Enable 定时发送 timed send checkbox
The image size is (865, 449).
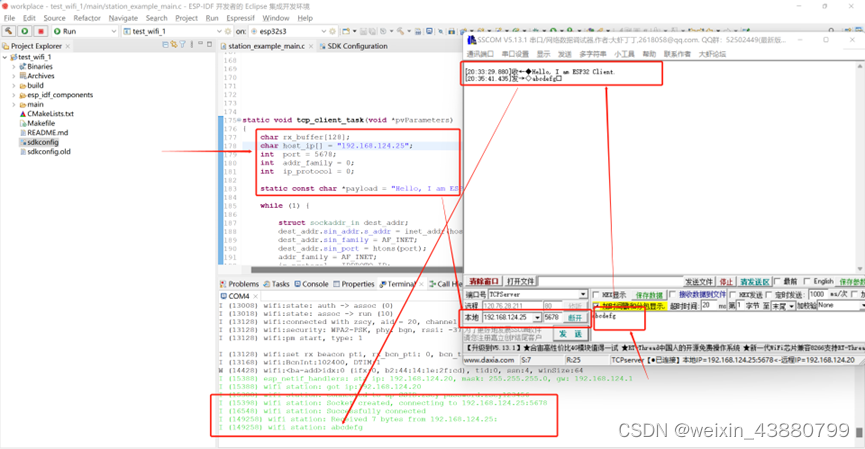[x=768, y=295]
